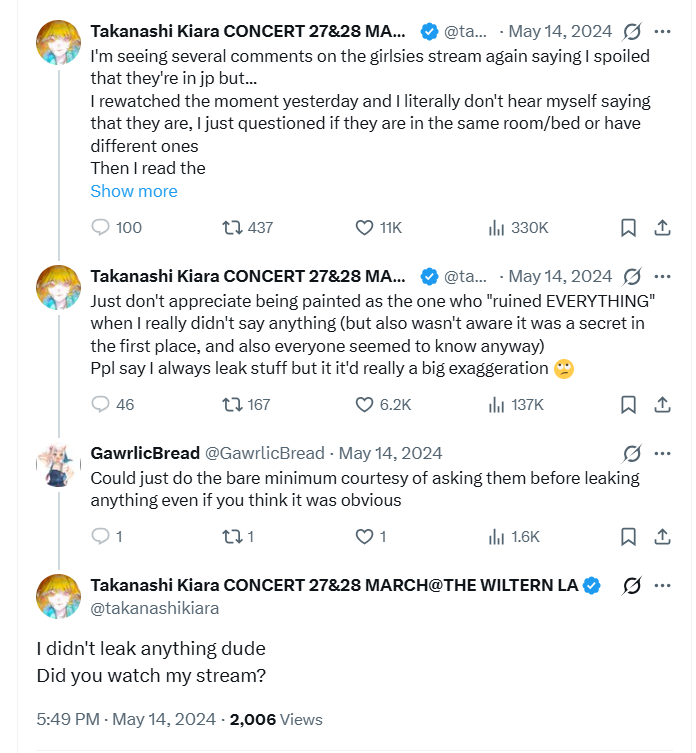Open the 5:49 PM May 14, 2024 timestamp
This screenshot has width=696, height=753.
click(x=127, y=719)
